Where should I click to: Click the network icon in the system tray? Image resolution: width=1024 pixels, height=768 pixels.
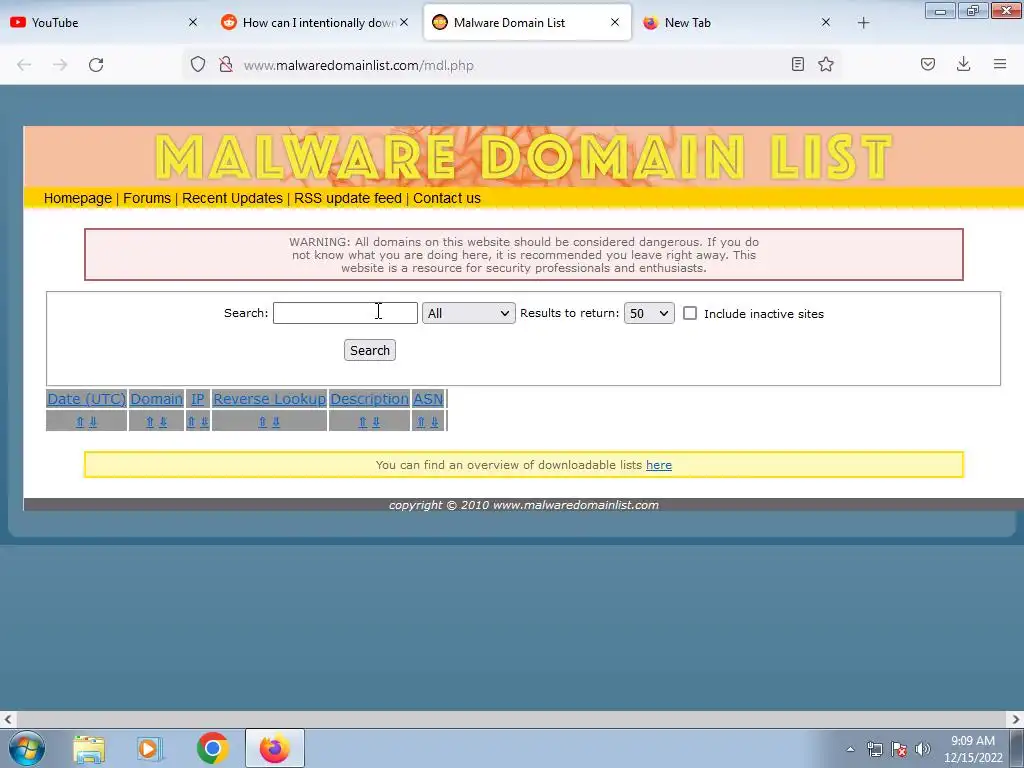point(874,749)
